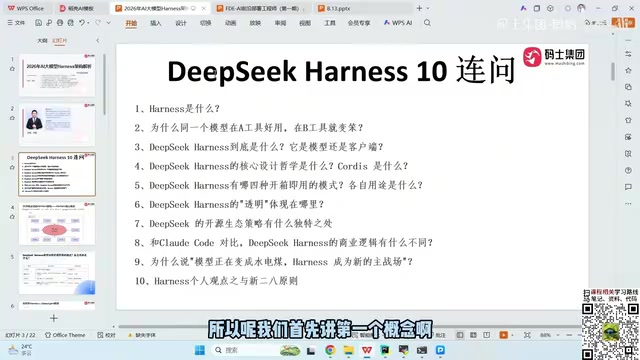Image resolution: width=640 pixels, height=360 pixels.
Task: Switch to reading view icon in status bar
Action: click(487, 335)
